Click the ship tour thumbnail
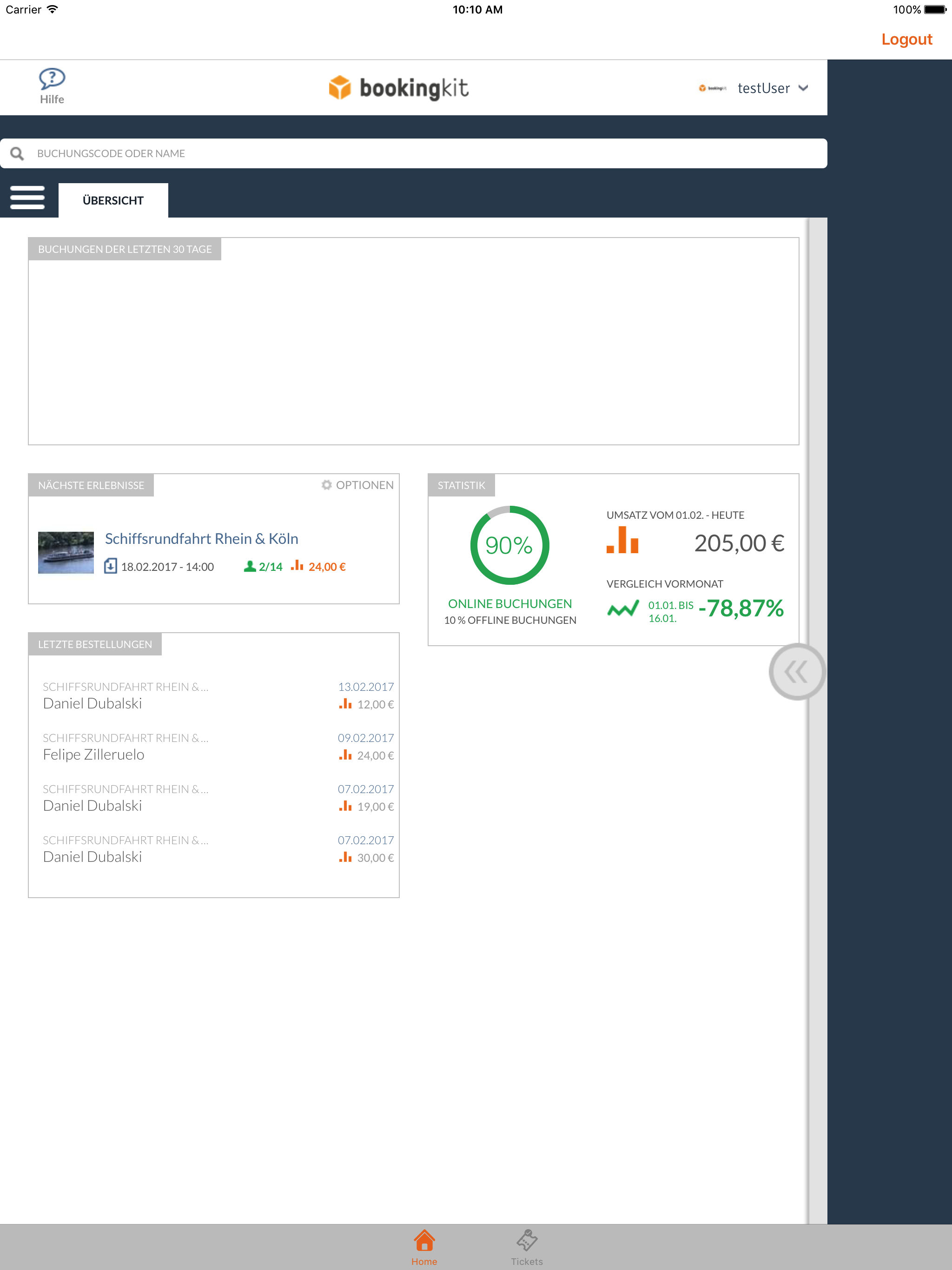 66,552
